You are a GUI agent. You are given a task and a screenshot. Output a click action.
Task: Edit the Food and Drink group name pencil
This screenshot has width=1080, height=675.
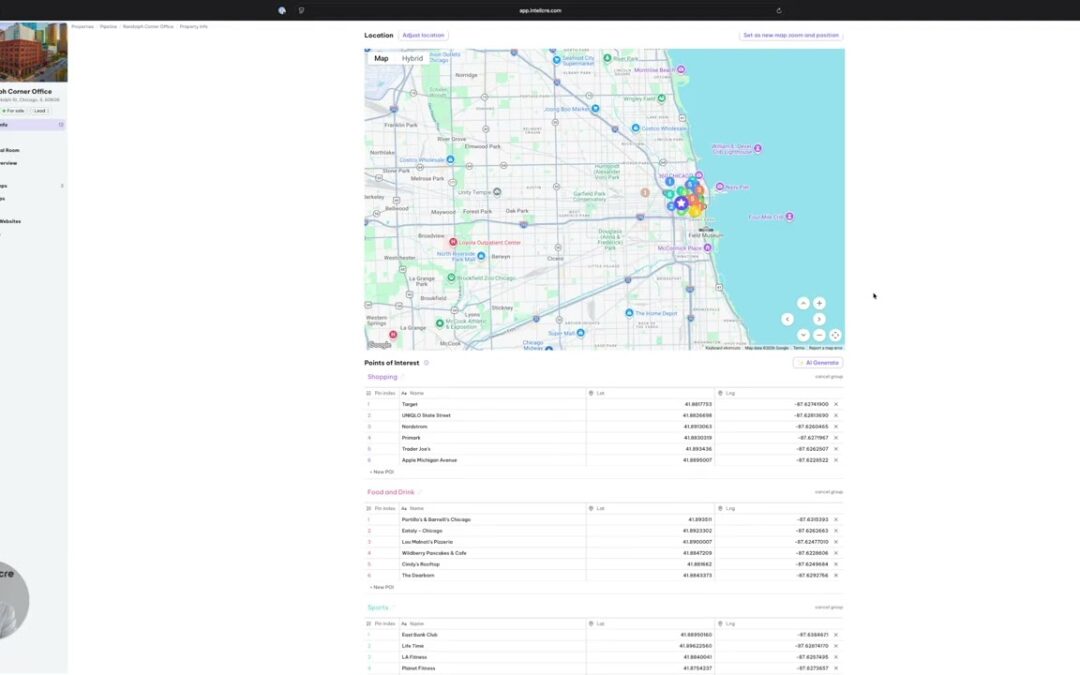[419, 492]
